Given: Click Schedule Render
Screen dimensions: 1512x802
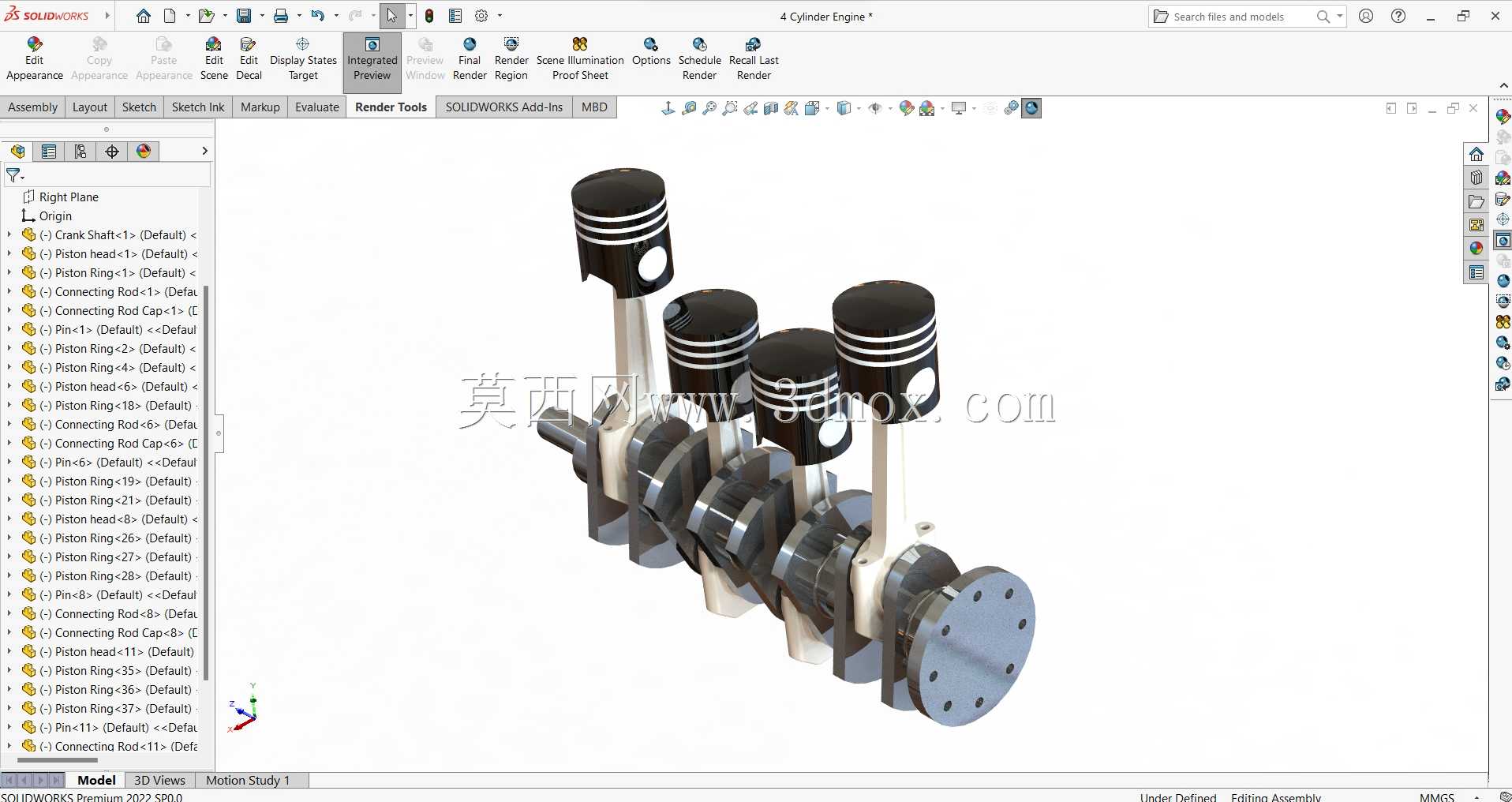Looking at the screenshot, I should tap(700, 58).
